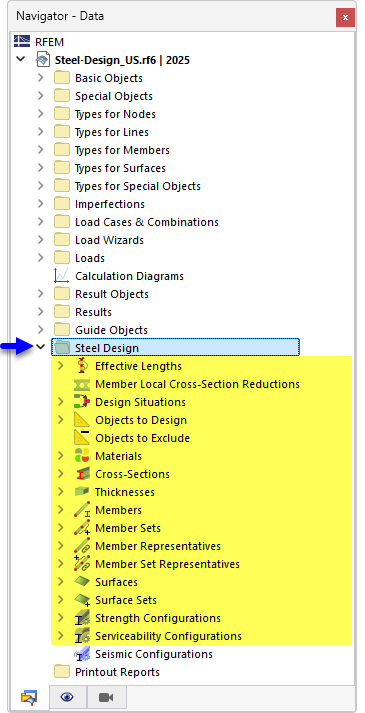Click the Seismic Configurations icon
Viewport: 365px width, 713px height.
82,654
